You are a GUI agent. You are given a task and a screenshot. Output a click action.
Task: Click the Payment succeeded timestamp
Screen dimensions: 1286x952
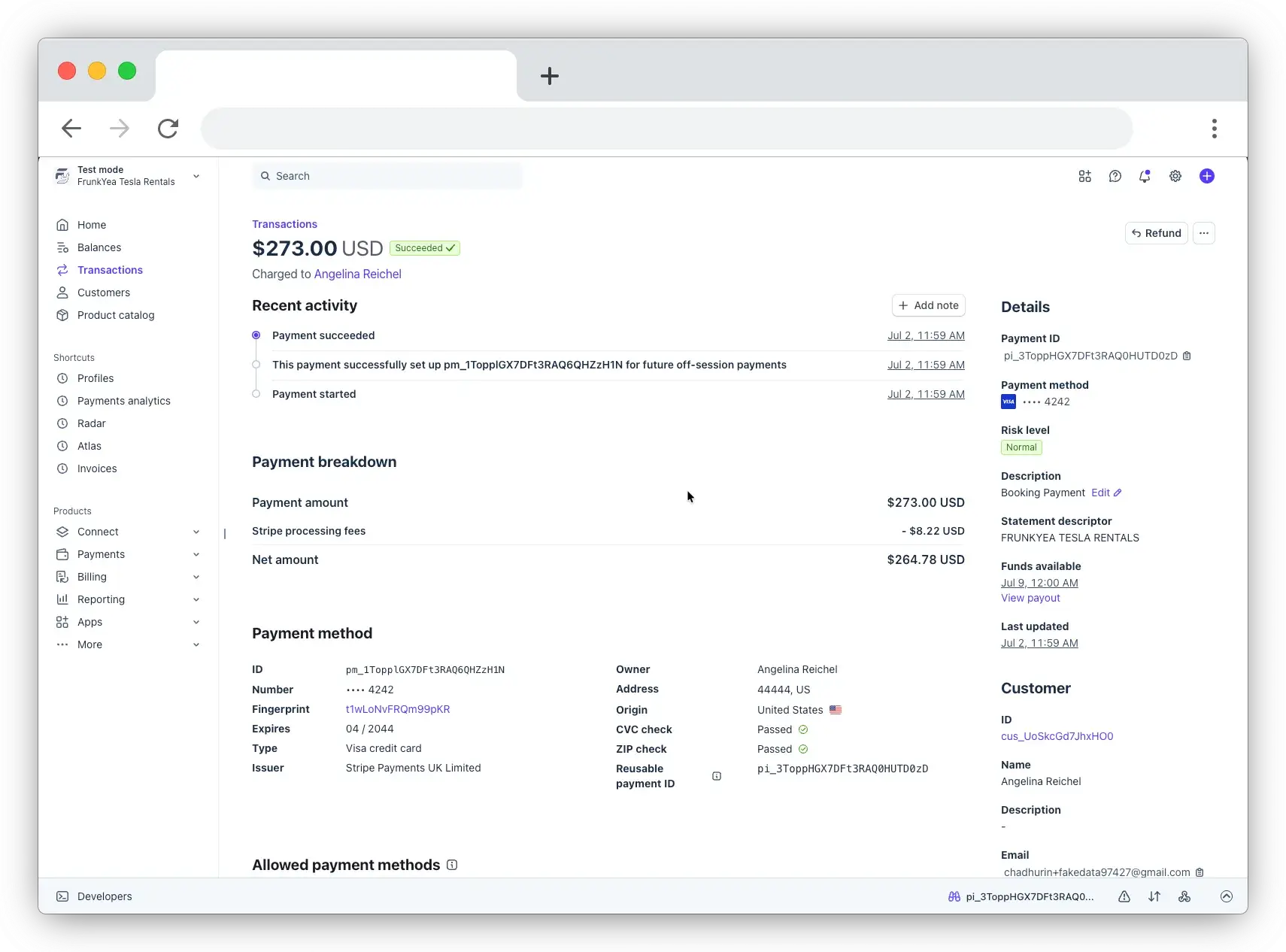926,335
